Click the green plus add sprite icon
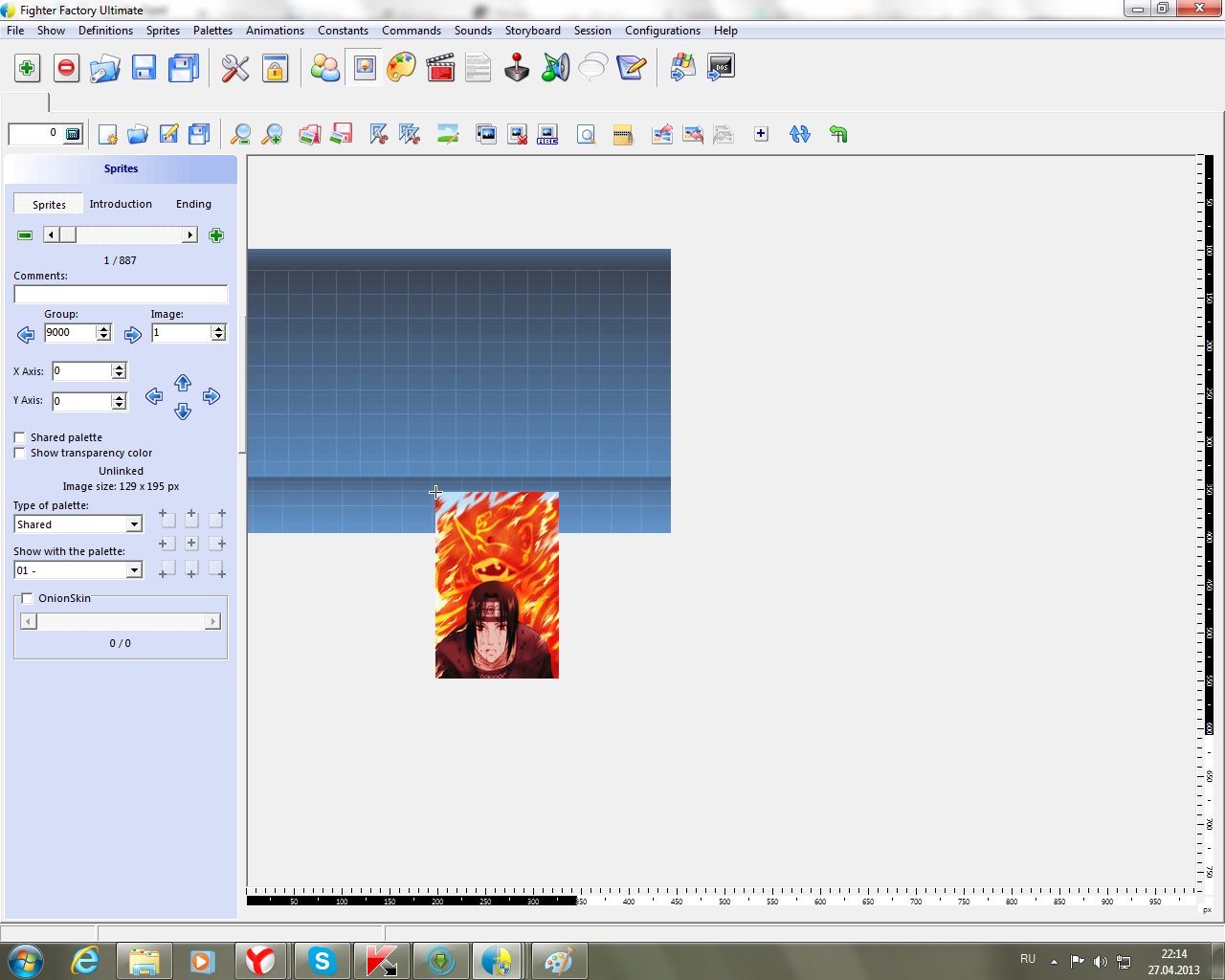1225x980 pixels. (216, 235)
